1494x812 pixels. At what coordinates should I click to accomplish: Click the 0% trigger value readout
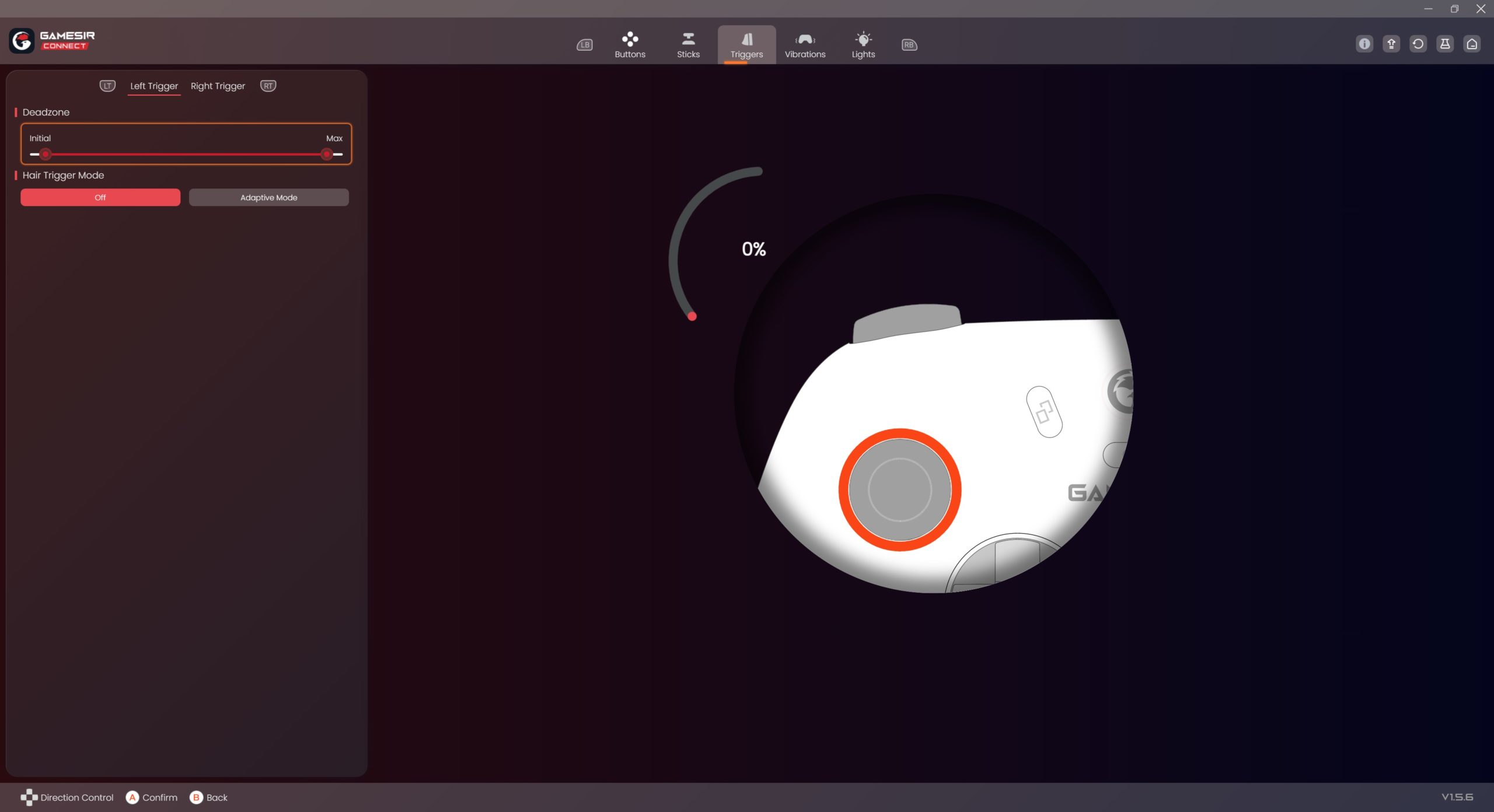pyautogui.click(x=753, y=249)
